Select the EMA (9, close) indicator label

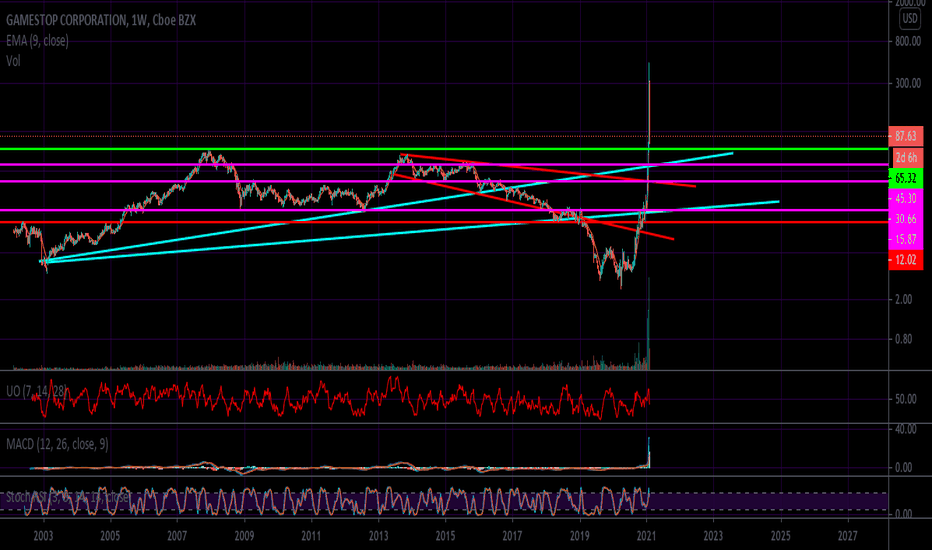tap(37, 40)
